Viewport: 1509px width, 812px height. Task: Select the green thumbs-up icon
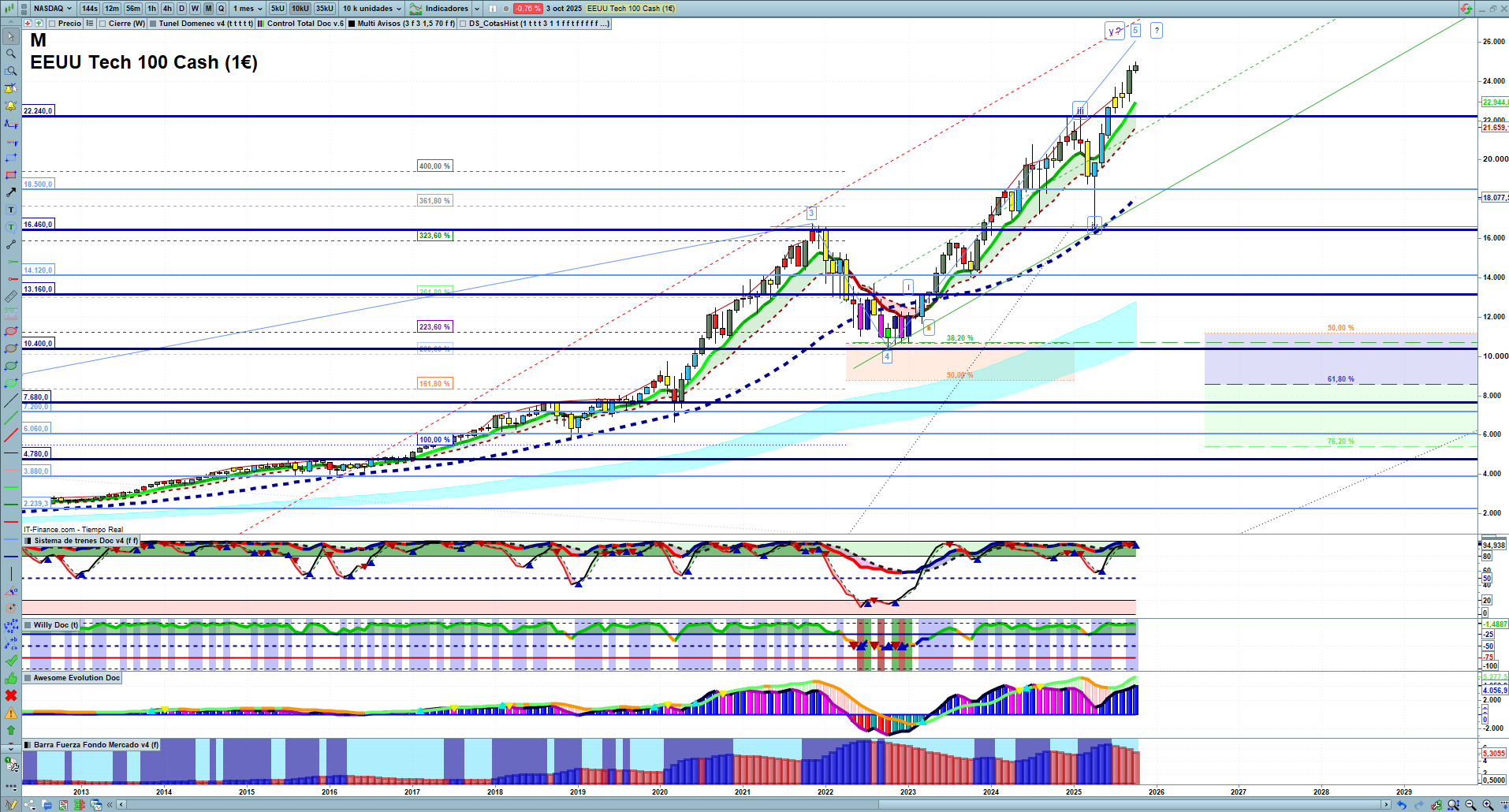coord(11,678)
